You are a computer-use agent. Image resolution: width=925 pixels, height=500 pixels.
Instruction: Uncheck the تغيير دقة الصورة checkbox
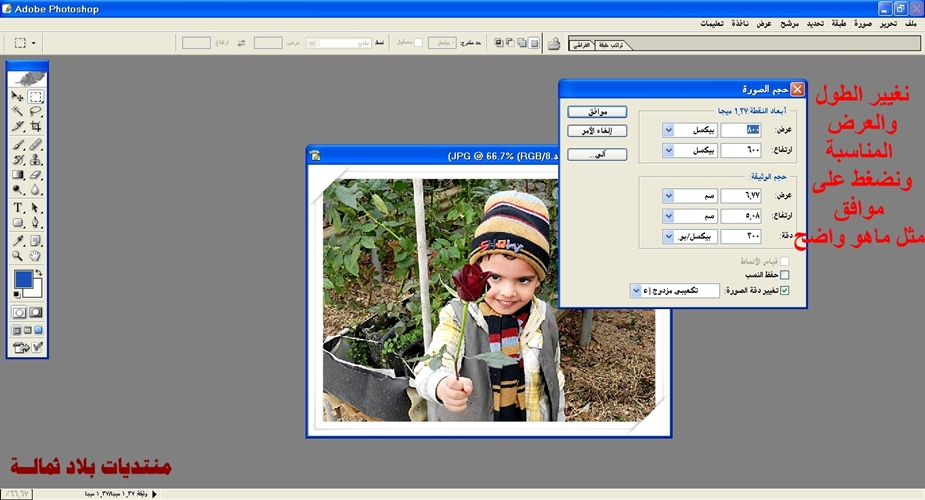click(785, 290)
